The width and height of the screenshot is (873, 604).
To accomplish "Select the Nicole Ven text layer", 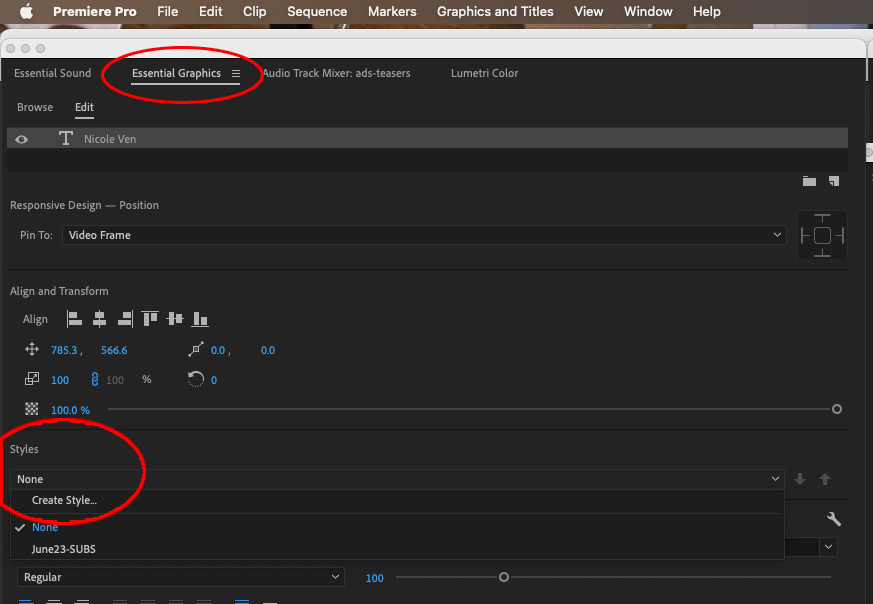I will pos(427,139).
